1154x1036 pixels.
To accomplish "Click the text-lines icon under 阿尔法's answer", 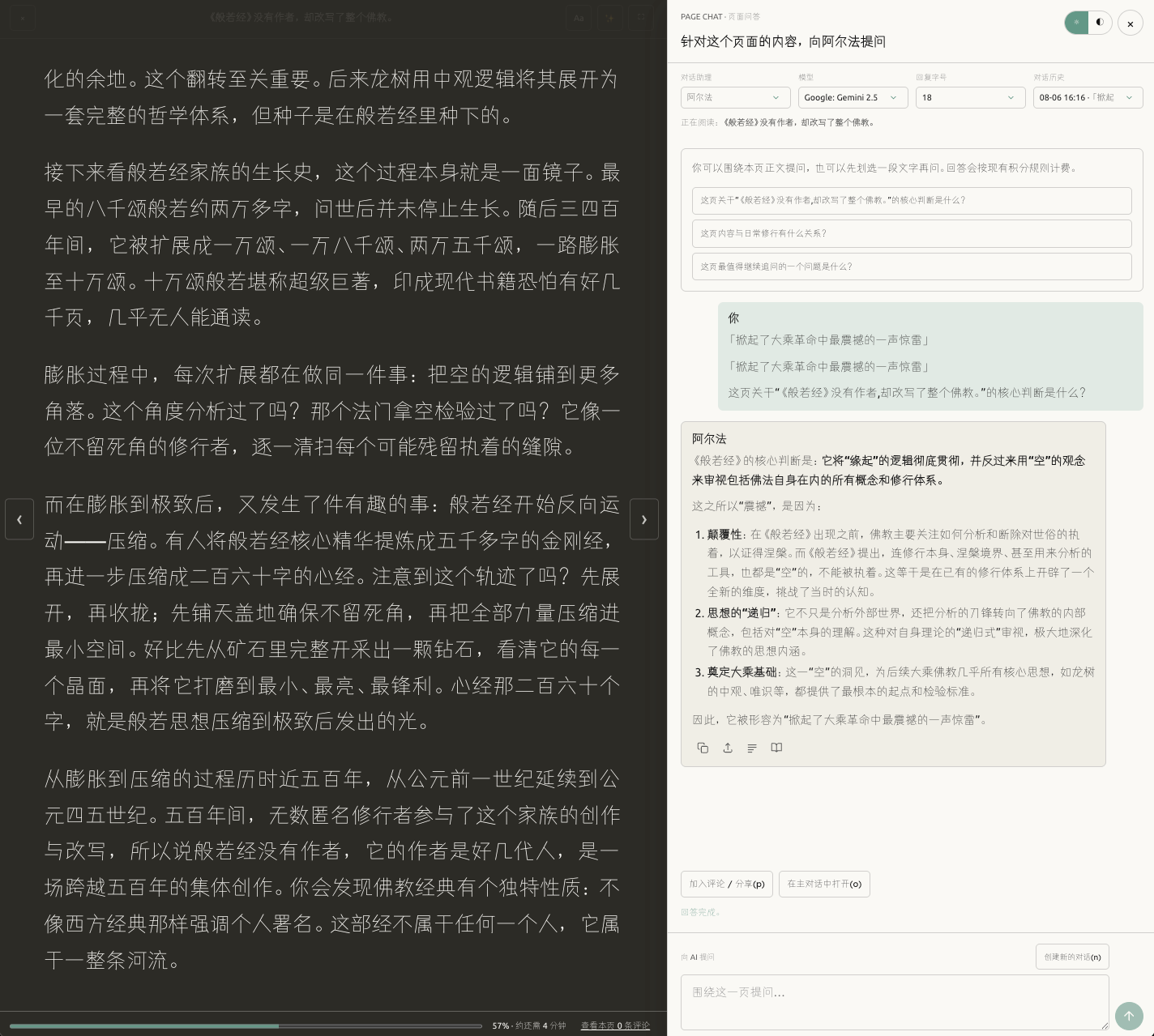I will tap(752, 748).
